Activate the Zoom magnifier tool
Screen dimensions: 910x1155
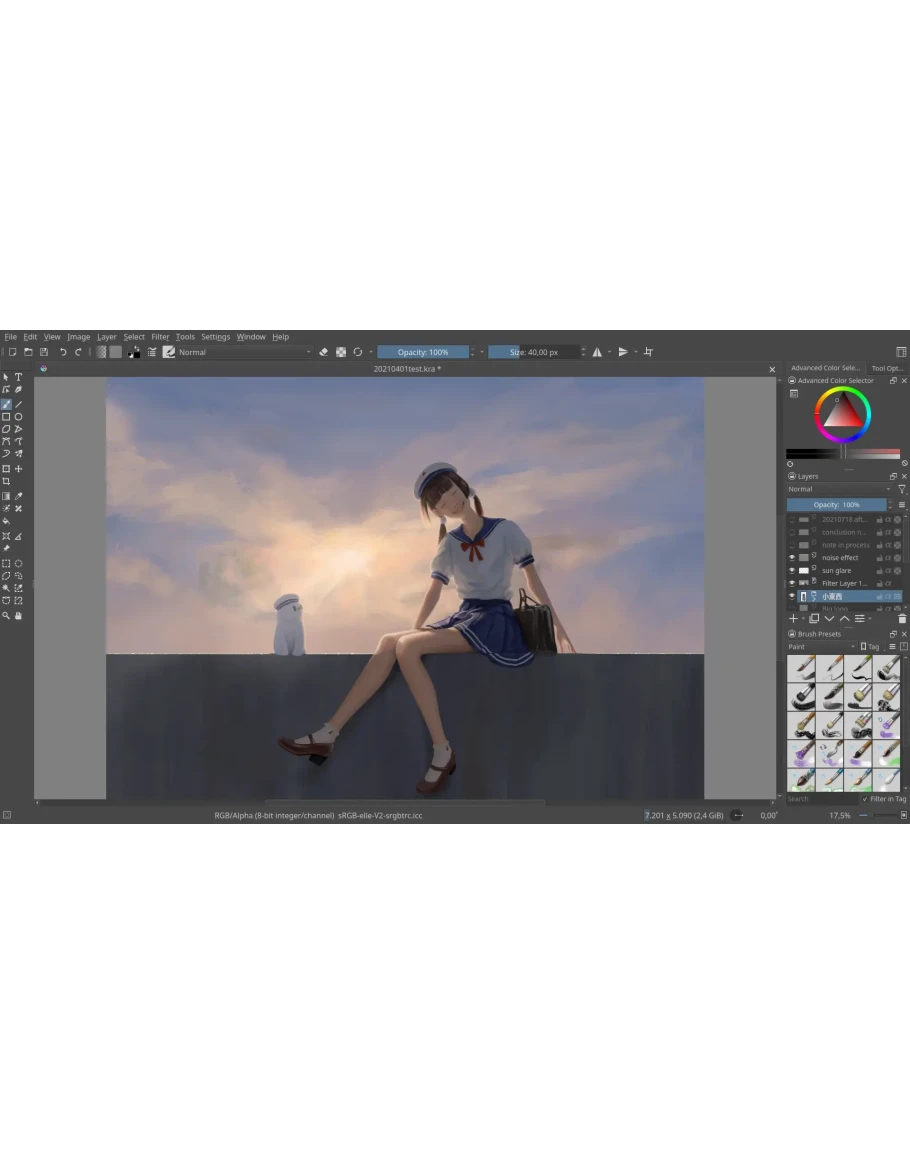point(6,616)
